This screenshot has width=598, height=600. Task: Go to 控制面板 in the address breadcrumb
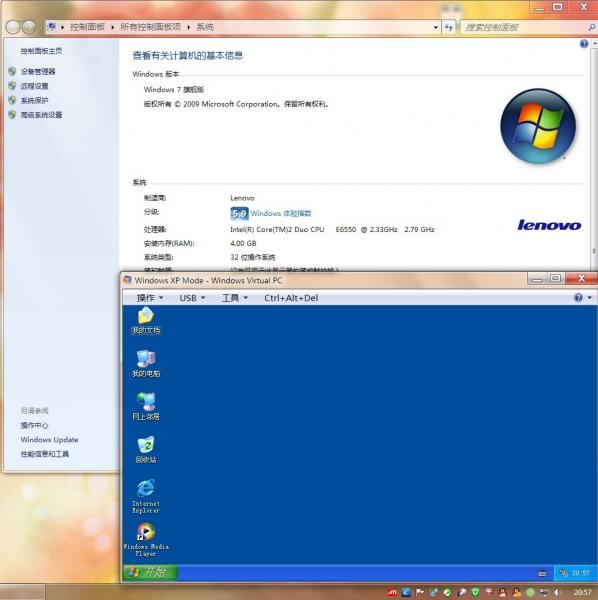(87, 27)
